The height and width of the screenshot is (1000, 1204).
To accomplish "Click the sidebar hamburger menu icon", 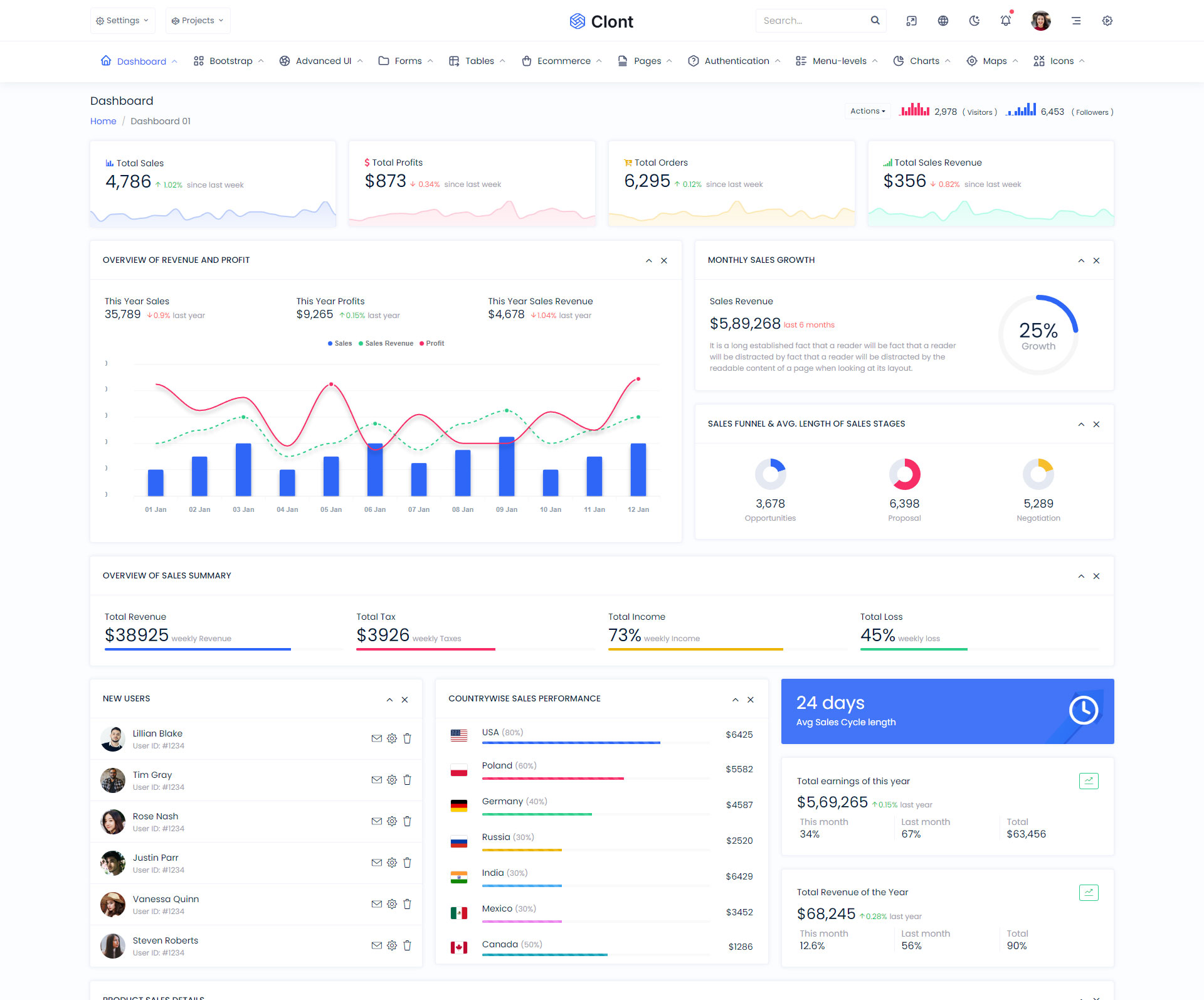I will tap(1076, 21).
